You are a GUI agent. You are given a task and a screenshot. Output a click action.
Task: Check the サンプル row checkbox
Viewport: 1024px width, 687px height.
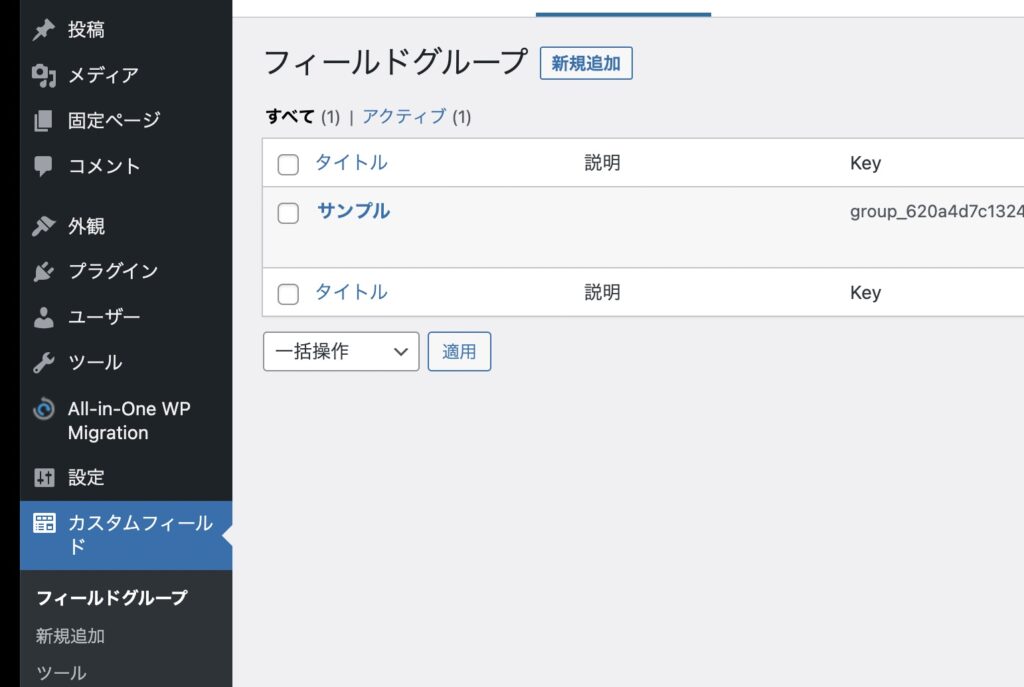pos(288,212)
